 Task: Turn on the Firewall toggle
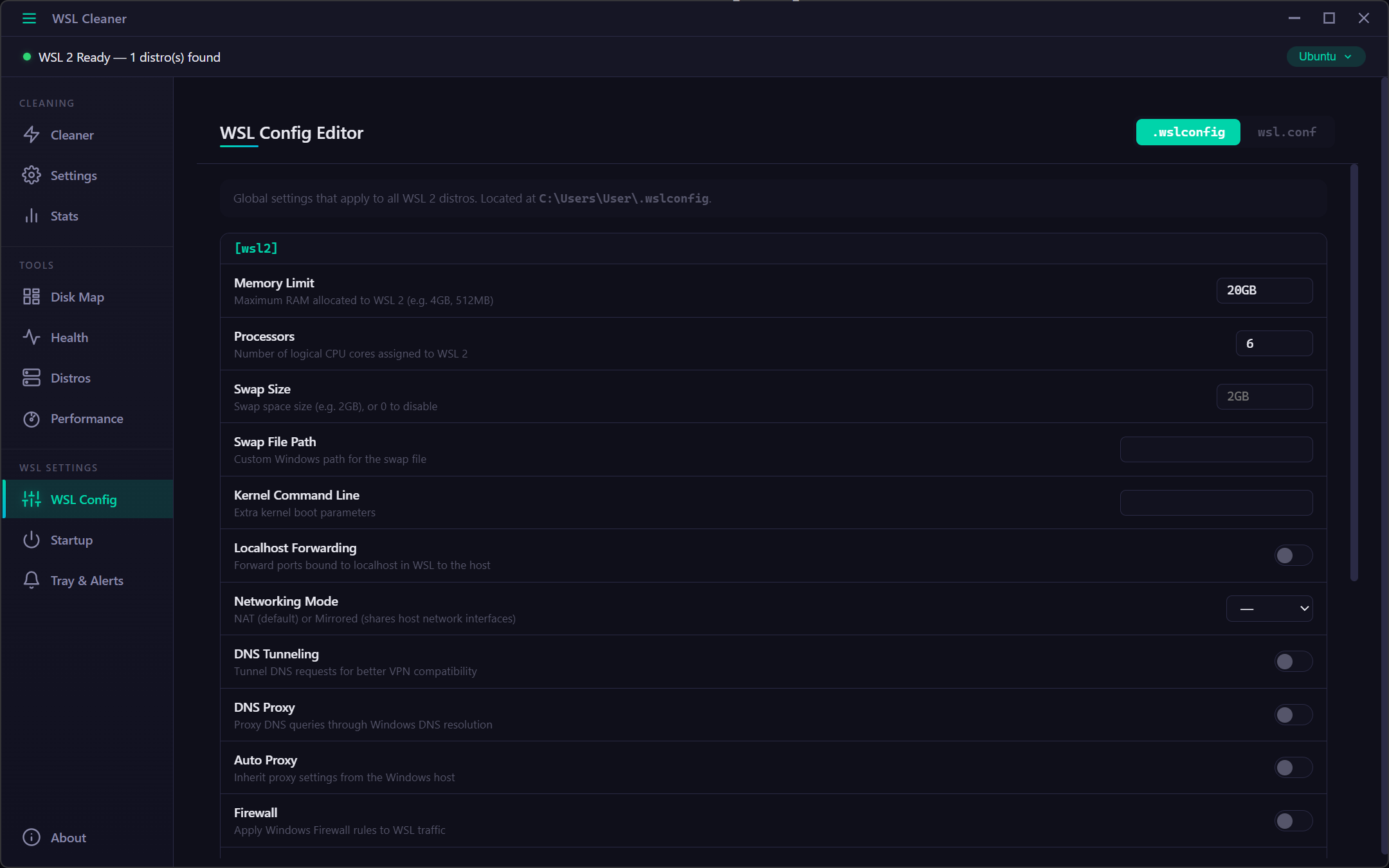click(1293, 820)
